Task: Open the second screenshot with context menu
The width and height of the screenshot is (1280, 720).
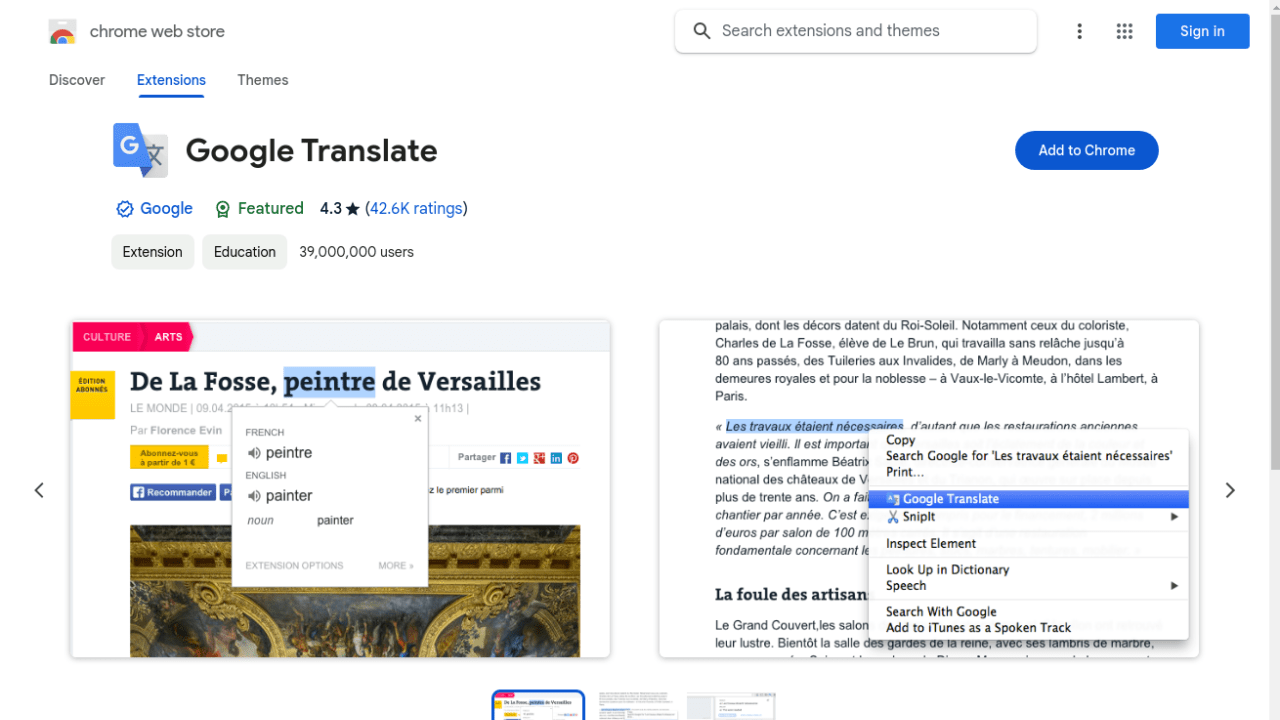Action: click(x=929, y=488)
